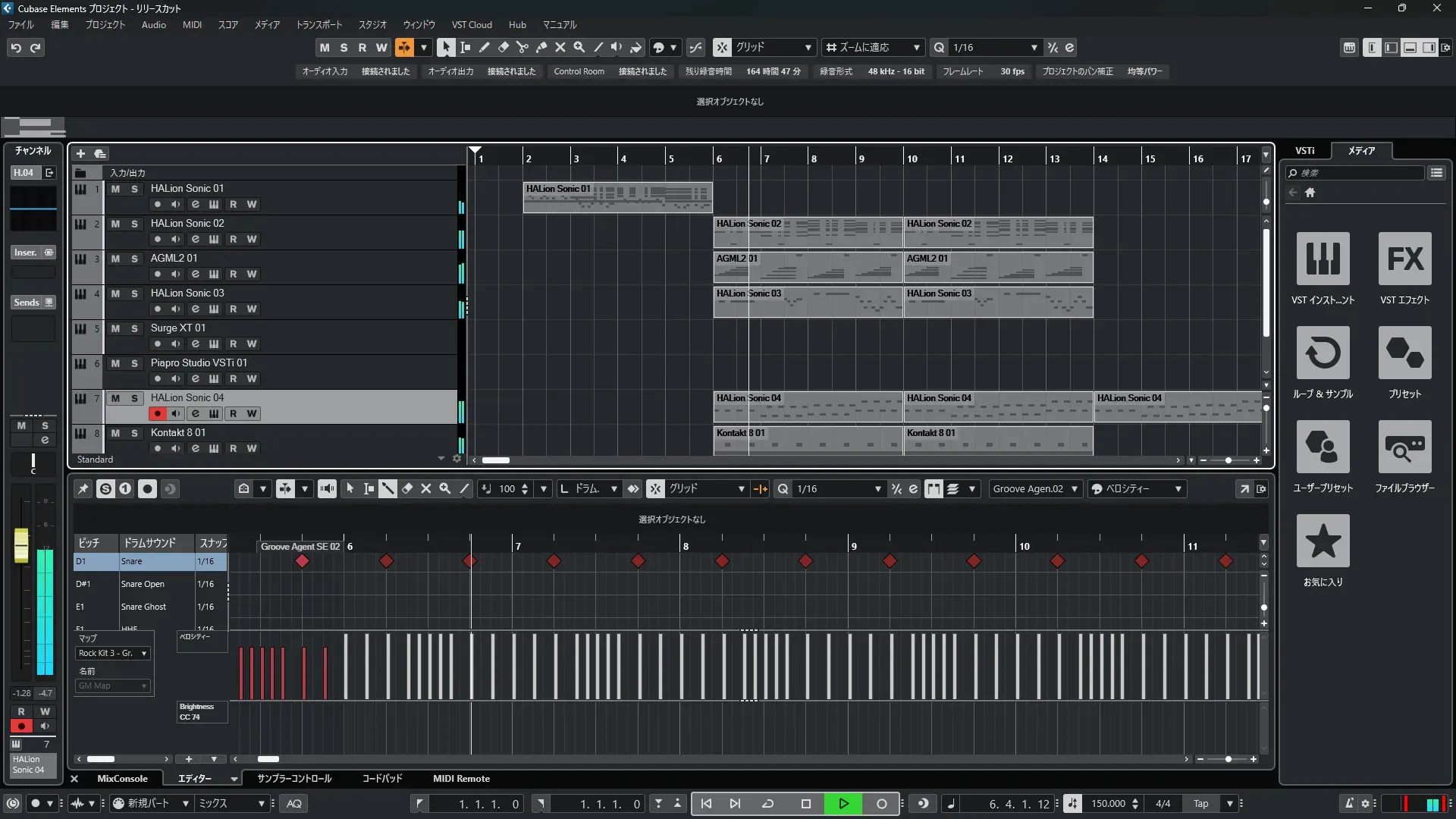The image size is (1456, 819).
Task: Expand the Rock Kit 3 drum map dropdown
Action: coord(143,654)
